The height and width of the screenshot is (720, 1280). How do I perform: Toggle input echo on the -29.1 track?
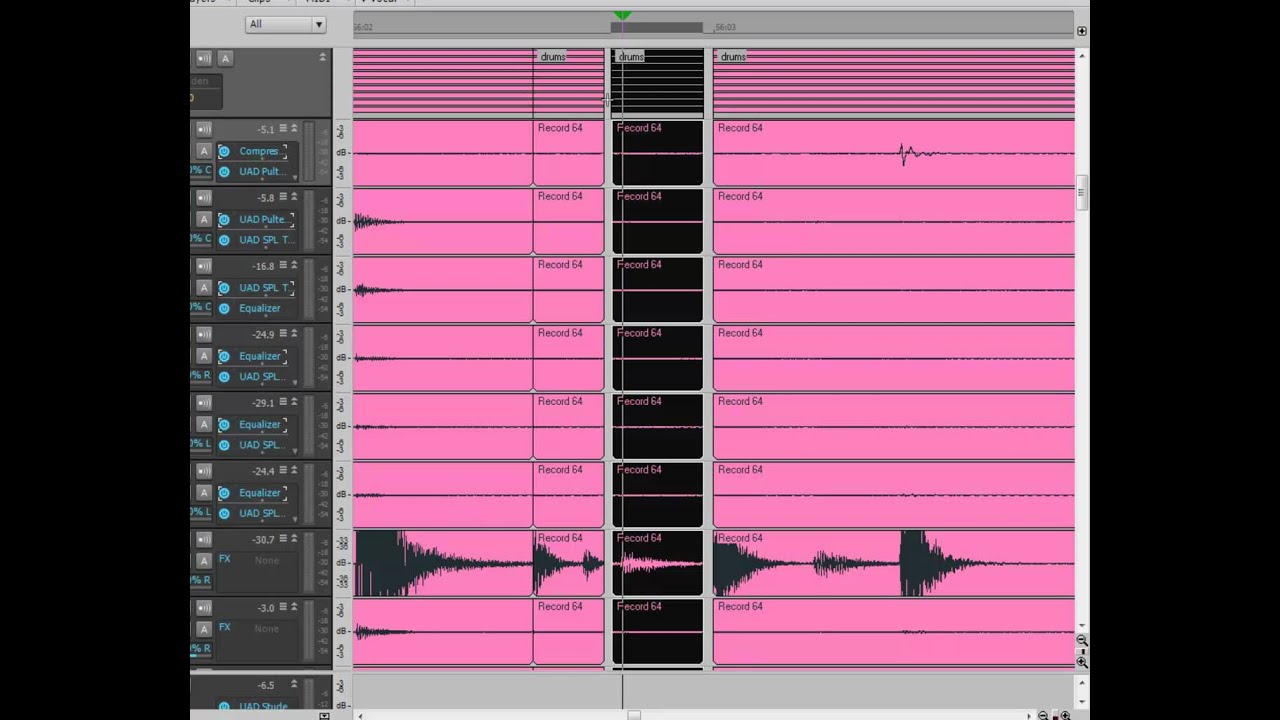click(x=204, y=402)
